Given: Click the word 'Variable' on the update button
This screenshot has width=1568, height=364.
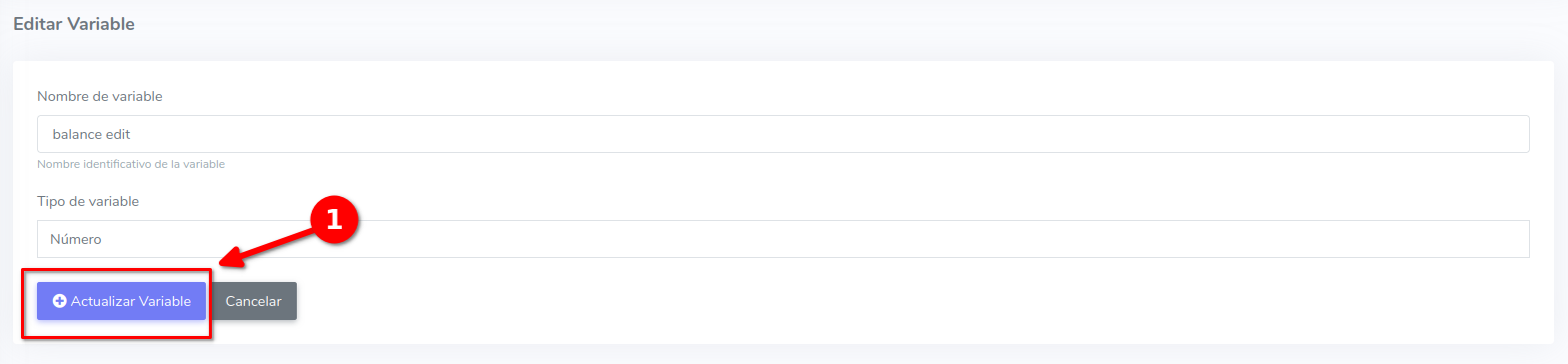Looking at the screenshot, I should [x=165, y=301].
